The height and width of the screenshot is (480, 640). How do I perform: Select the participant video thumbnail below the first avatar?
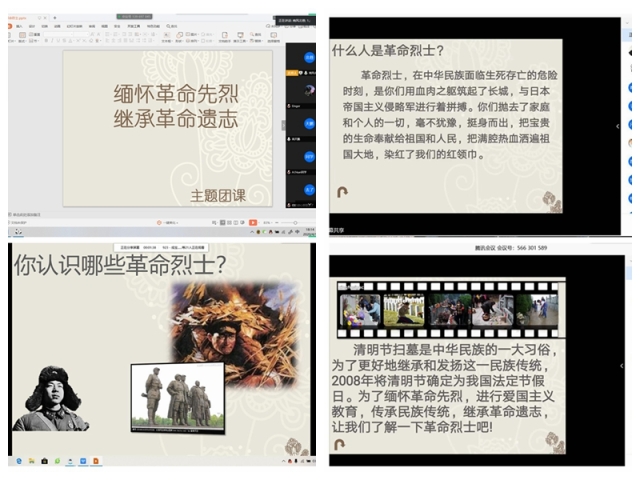309,91
